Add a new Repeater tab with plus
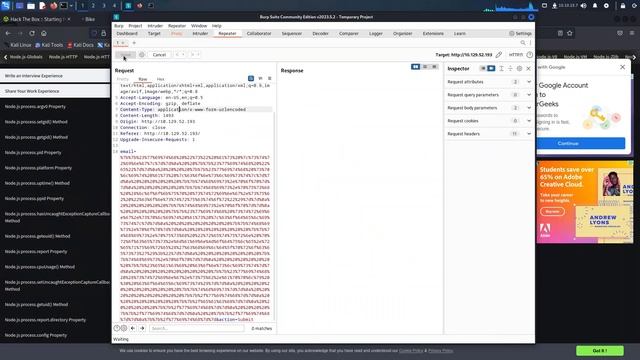 pyautogui.click(x=134, y=42)
